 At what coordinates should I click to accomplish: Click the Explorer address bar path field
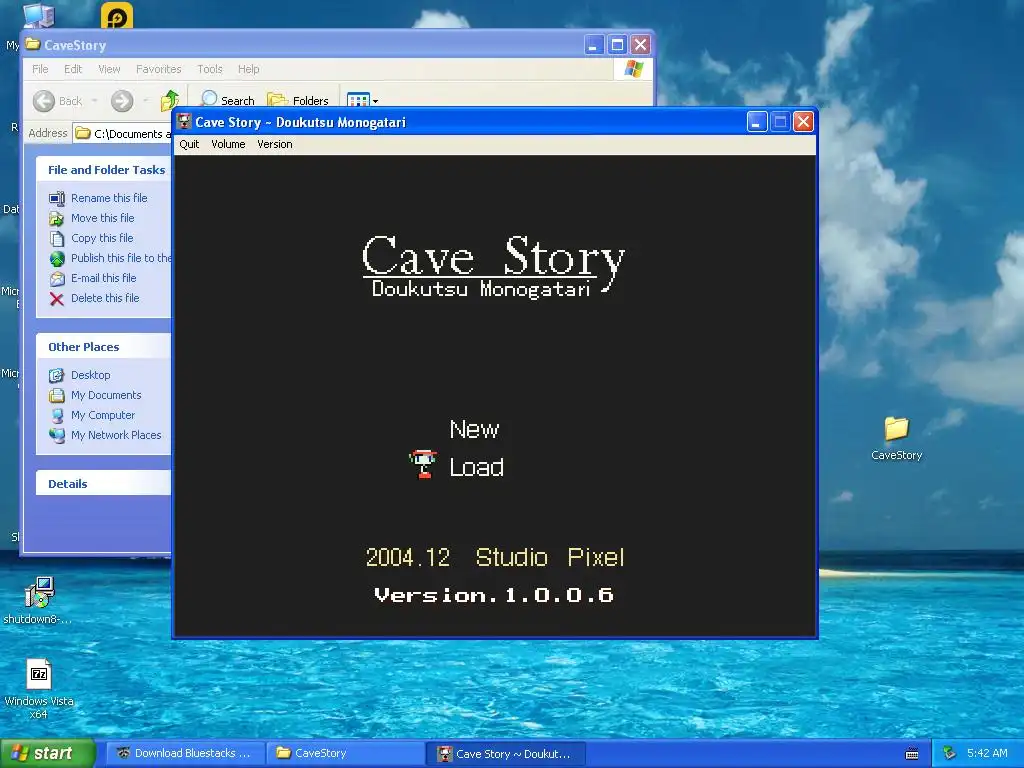[x=123, y=133]
